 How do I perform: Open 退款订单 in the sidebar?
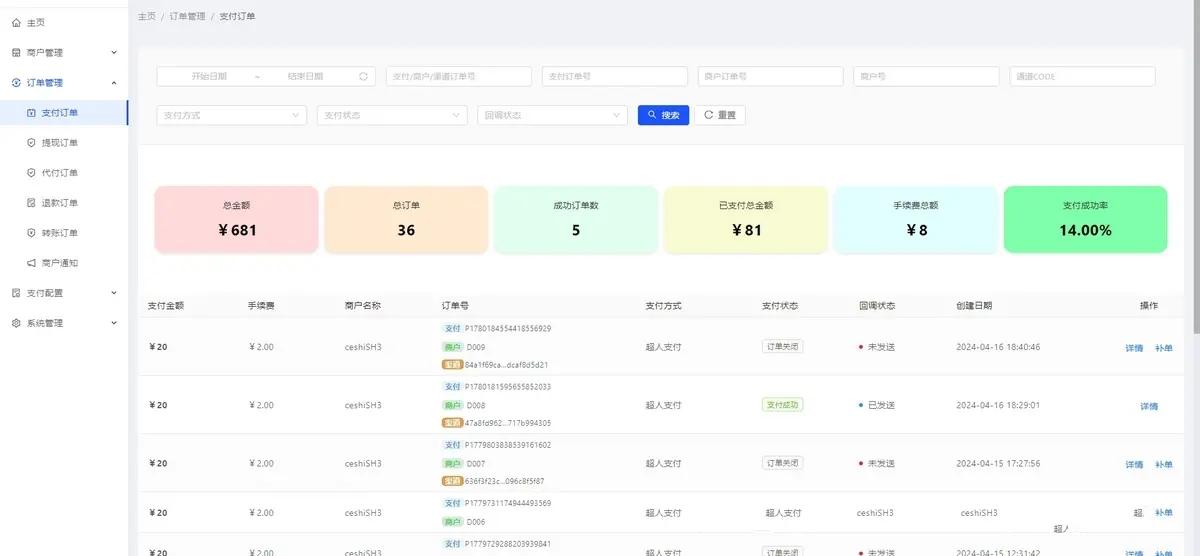click(64, 203)
